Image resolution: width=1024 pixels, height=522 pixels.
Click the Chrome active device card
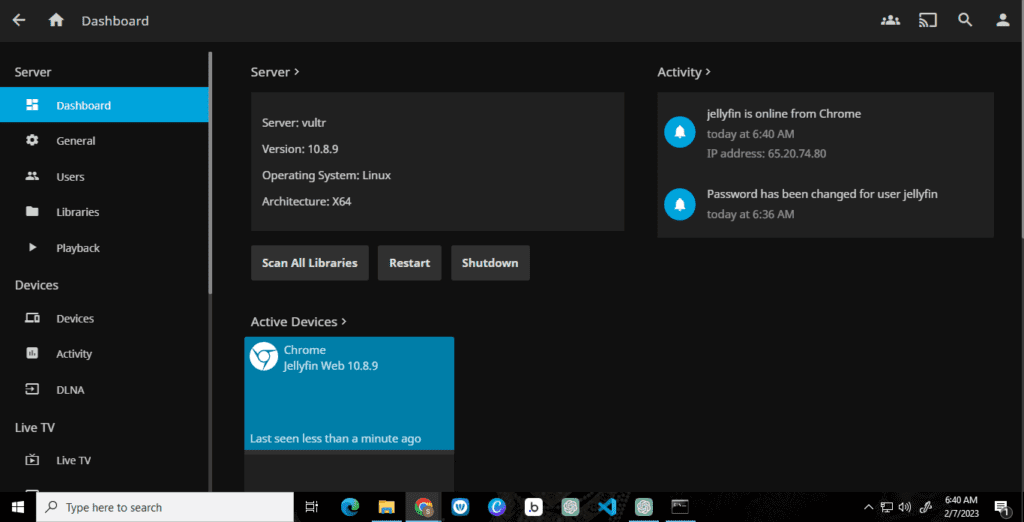click(x=349, y=393)
